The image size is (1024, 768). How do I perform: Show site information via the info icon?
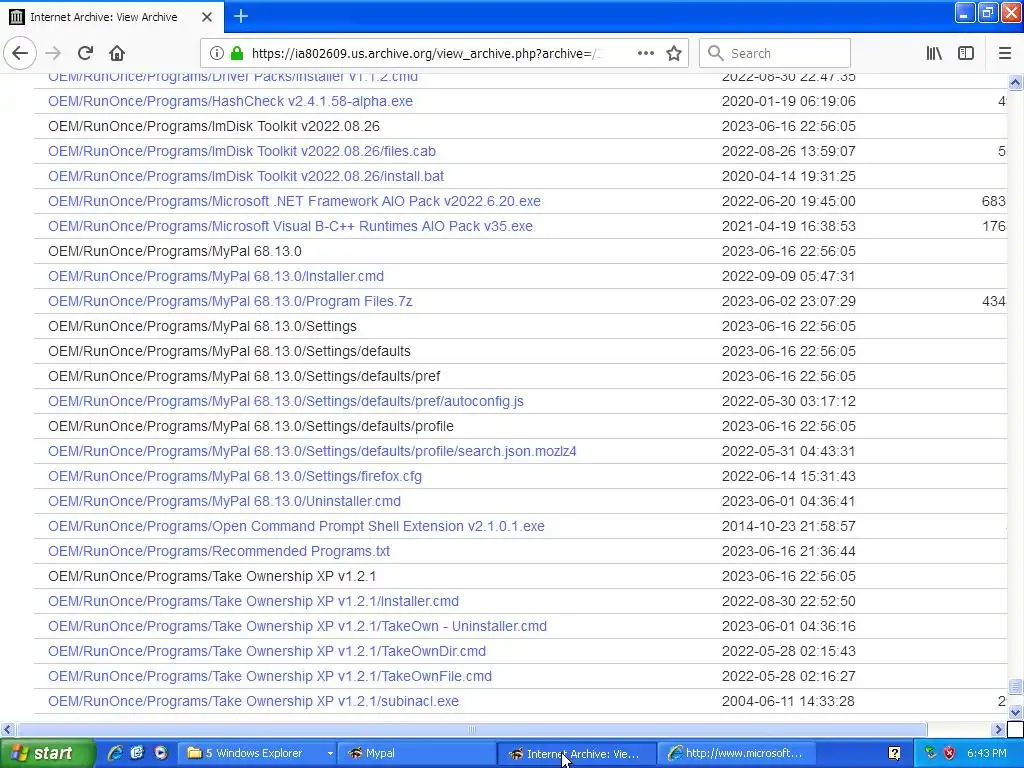pyautogui.click(x=216, y=53)
